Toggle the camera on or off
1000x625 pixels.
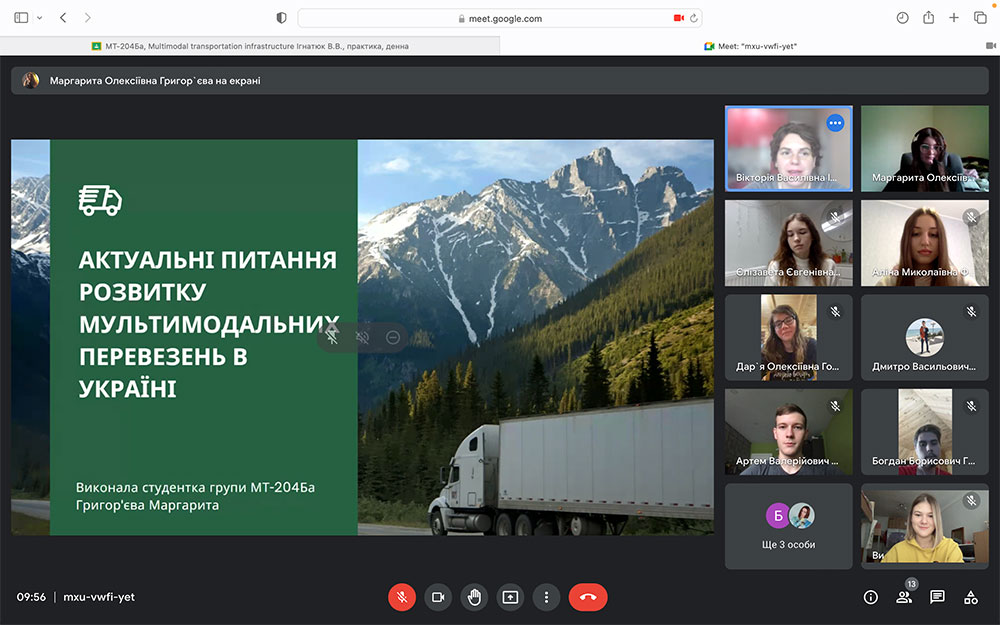(438, 597)
